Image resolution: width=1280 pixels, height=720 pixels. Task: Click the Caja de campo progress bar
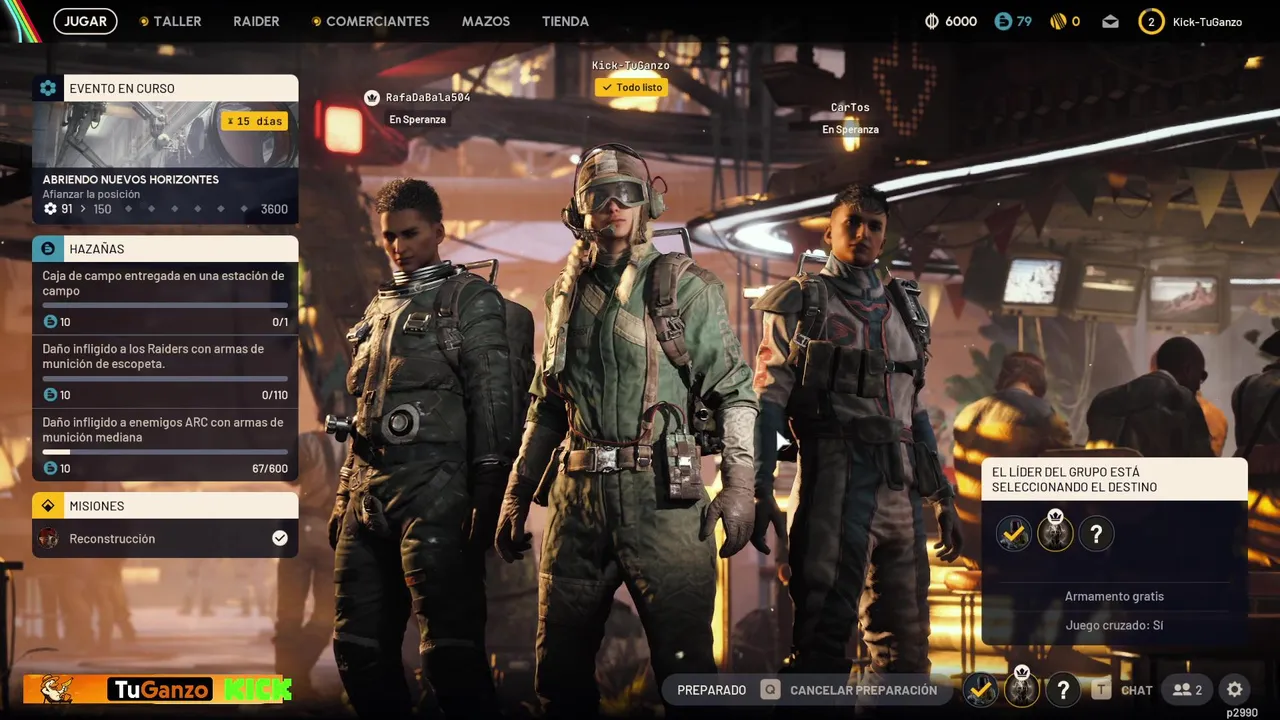click(165, 306)
